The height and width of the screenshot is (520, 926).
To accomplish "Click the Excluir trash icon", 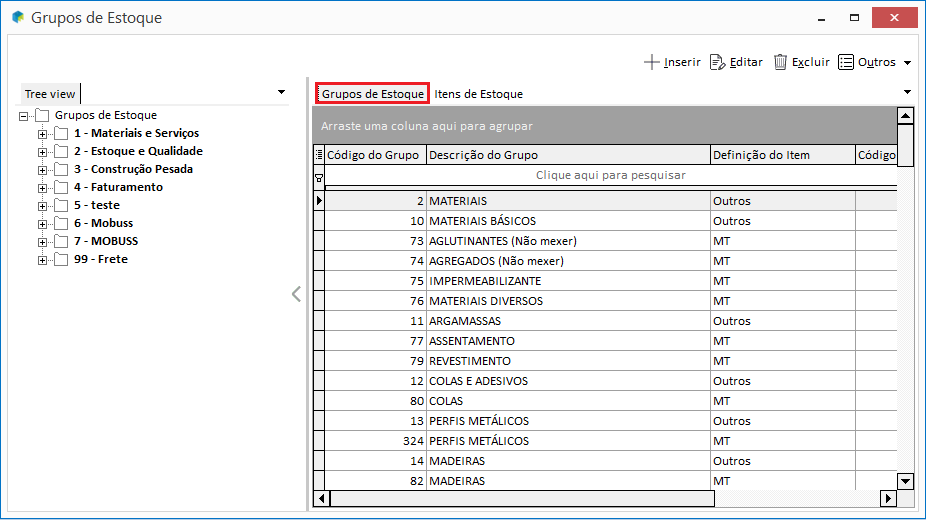I will 780,62.
